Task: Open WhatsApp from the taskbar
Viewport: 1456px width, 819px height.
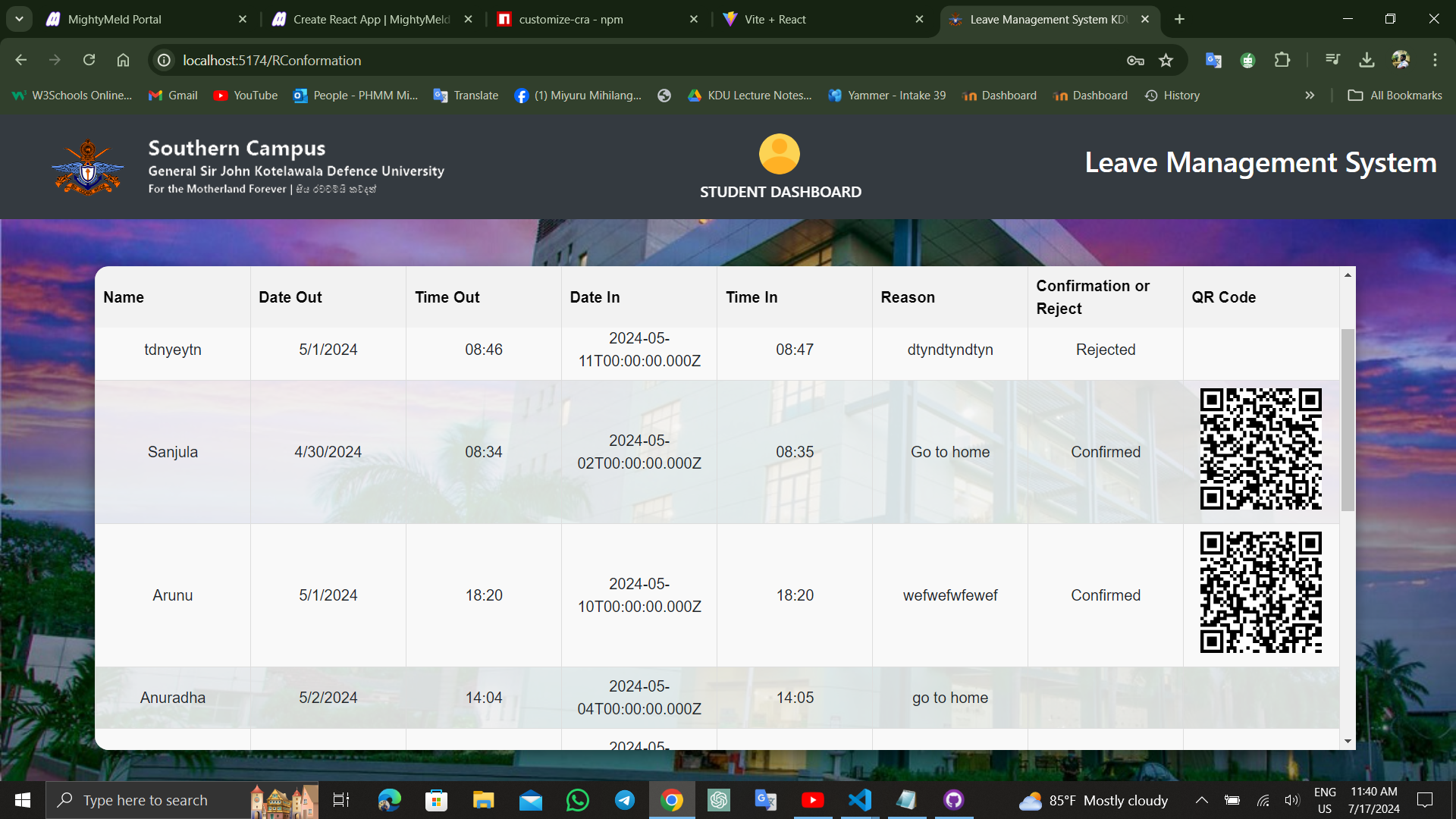Action: (577, 800)
